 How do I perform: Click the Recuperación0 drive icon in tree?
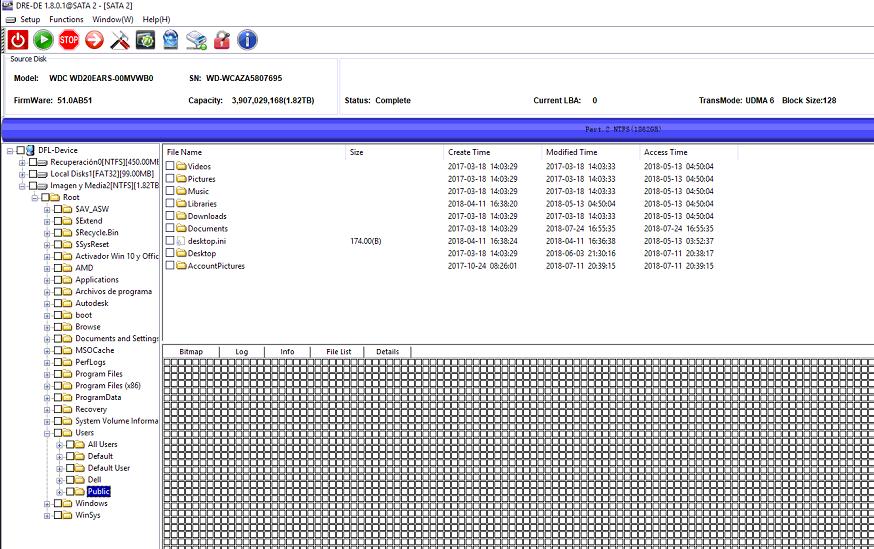tap(43, 162)
